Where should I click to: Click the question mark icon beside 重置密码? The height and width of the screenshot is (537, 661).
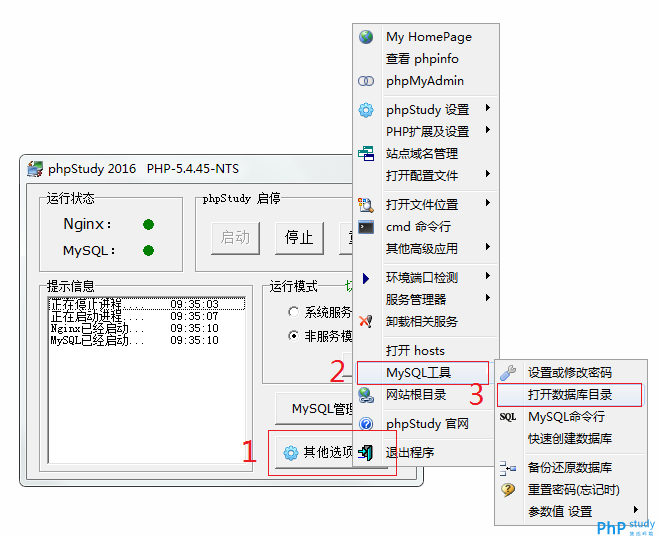508,490
